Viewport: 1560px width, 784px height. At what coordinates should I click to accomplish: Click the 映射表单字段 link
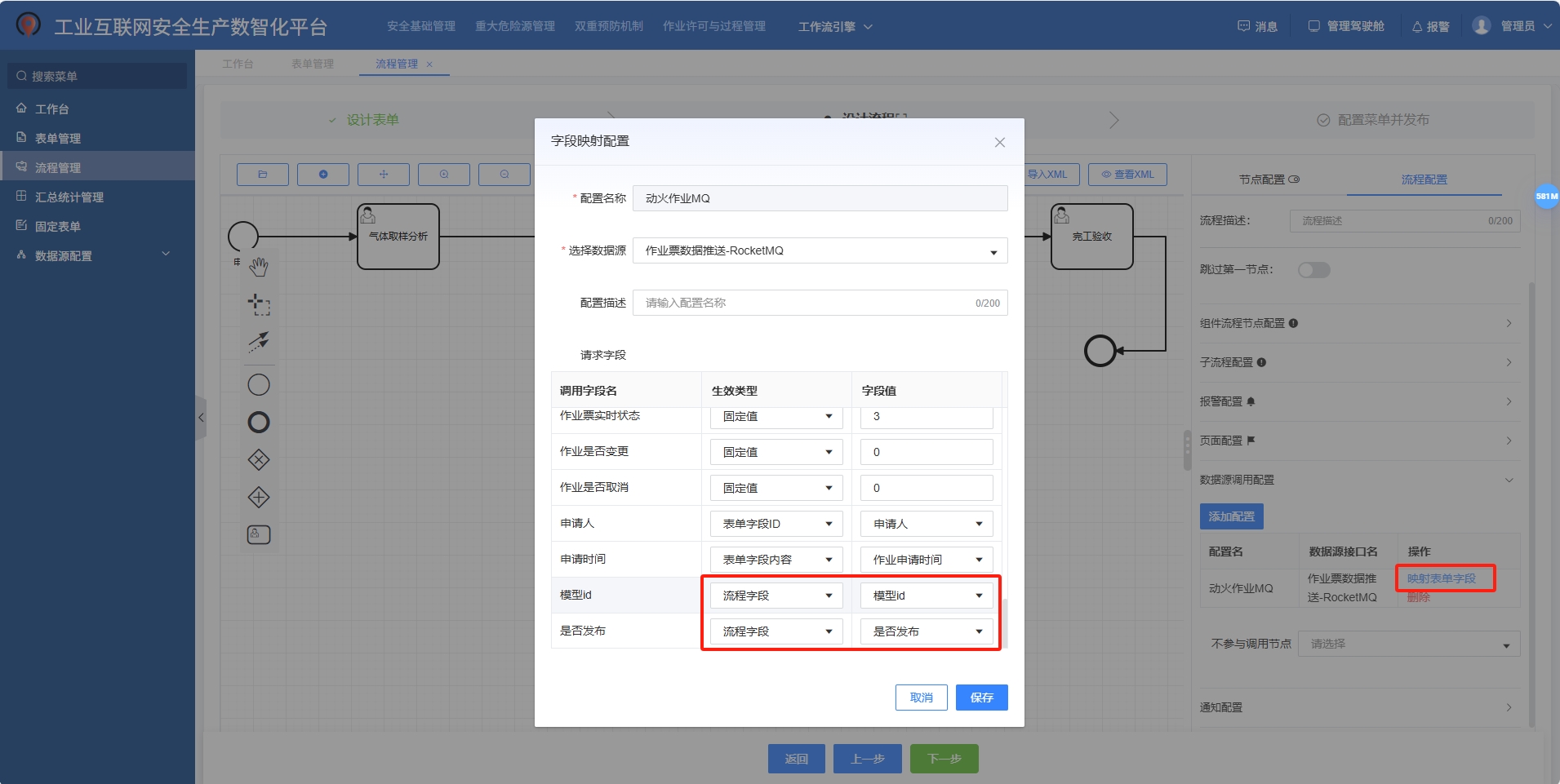[1441, 578]
